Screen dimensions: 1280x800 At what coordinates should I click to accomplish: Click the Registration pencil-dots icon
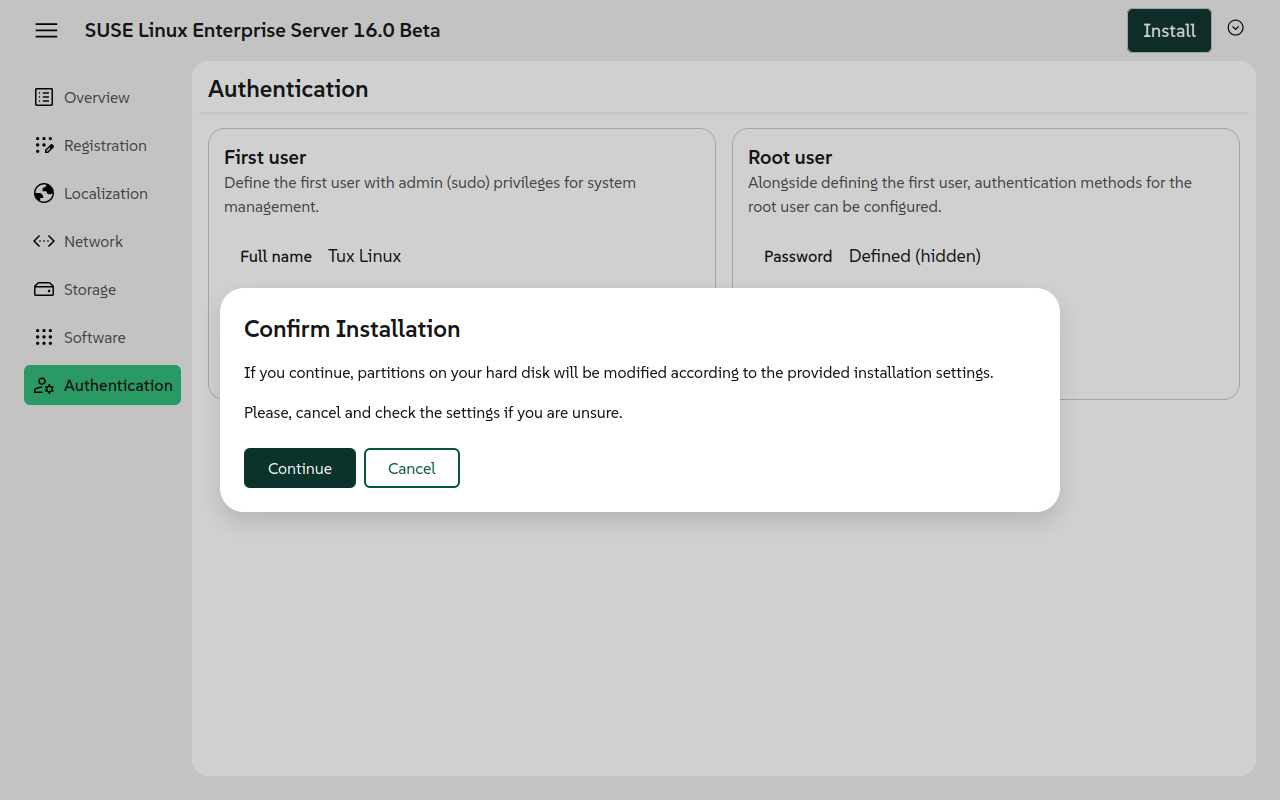(x=45, y=145)
